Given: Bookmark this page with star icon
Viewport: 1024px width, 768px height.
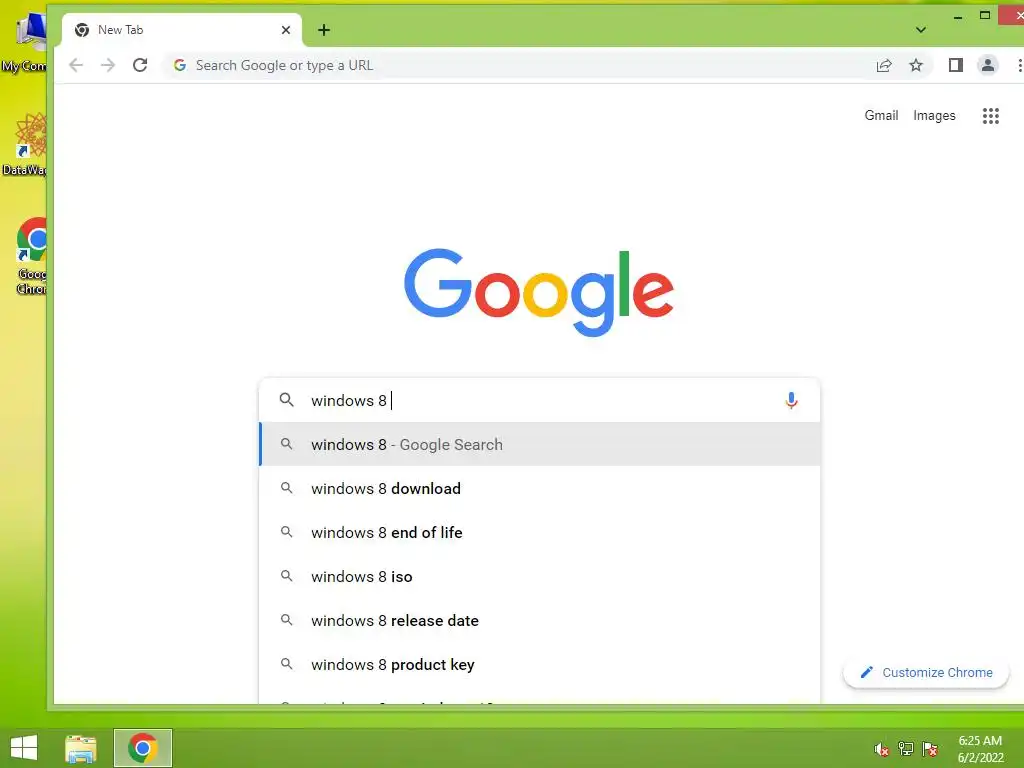Looking at the screenshot, I should click(x=916, y=65).
